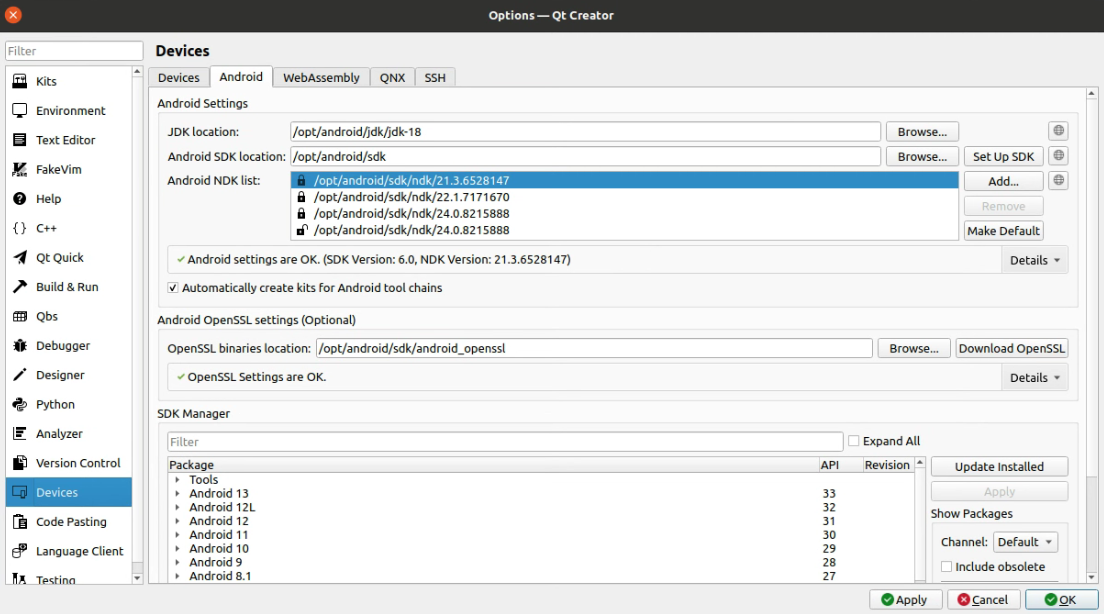Screen dimensions: 1104x614
Task: Click the Download OpenSSL button
Action: (x=1011, y=347)
